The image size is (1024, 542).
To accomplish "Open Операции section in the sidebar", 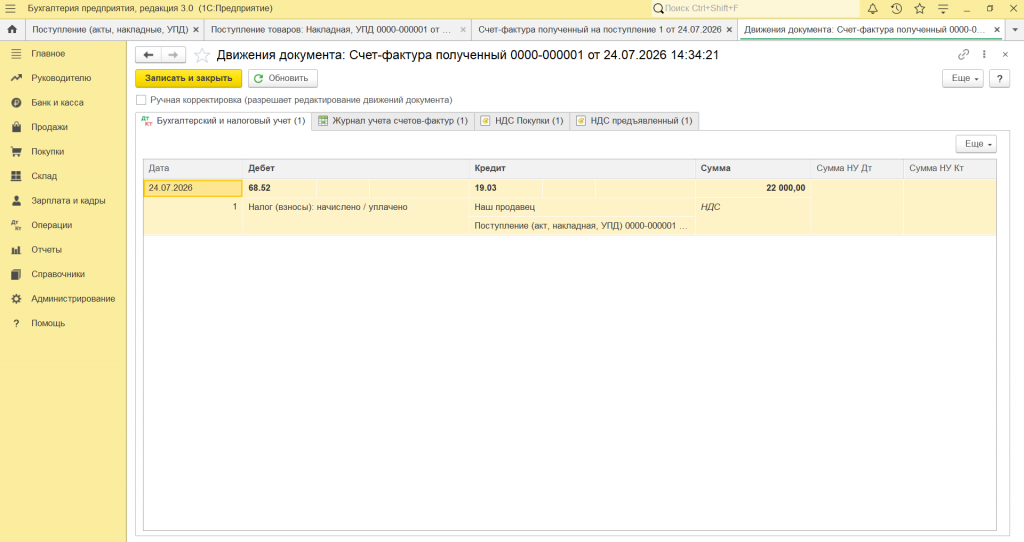I will (x=52, y=225).
